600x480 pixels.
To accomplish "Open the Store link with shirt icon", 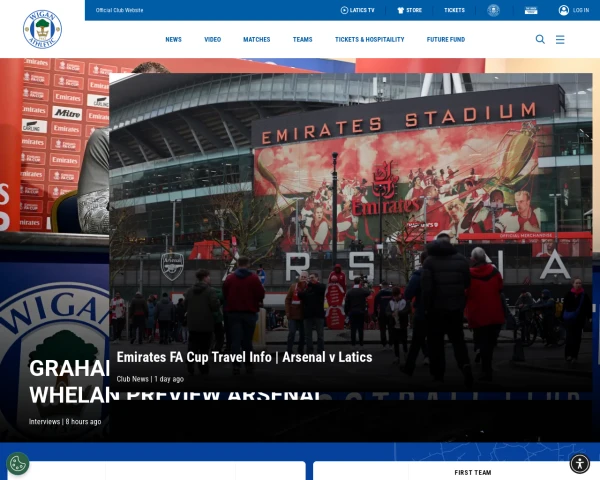I will [x=409, y=10].
